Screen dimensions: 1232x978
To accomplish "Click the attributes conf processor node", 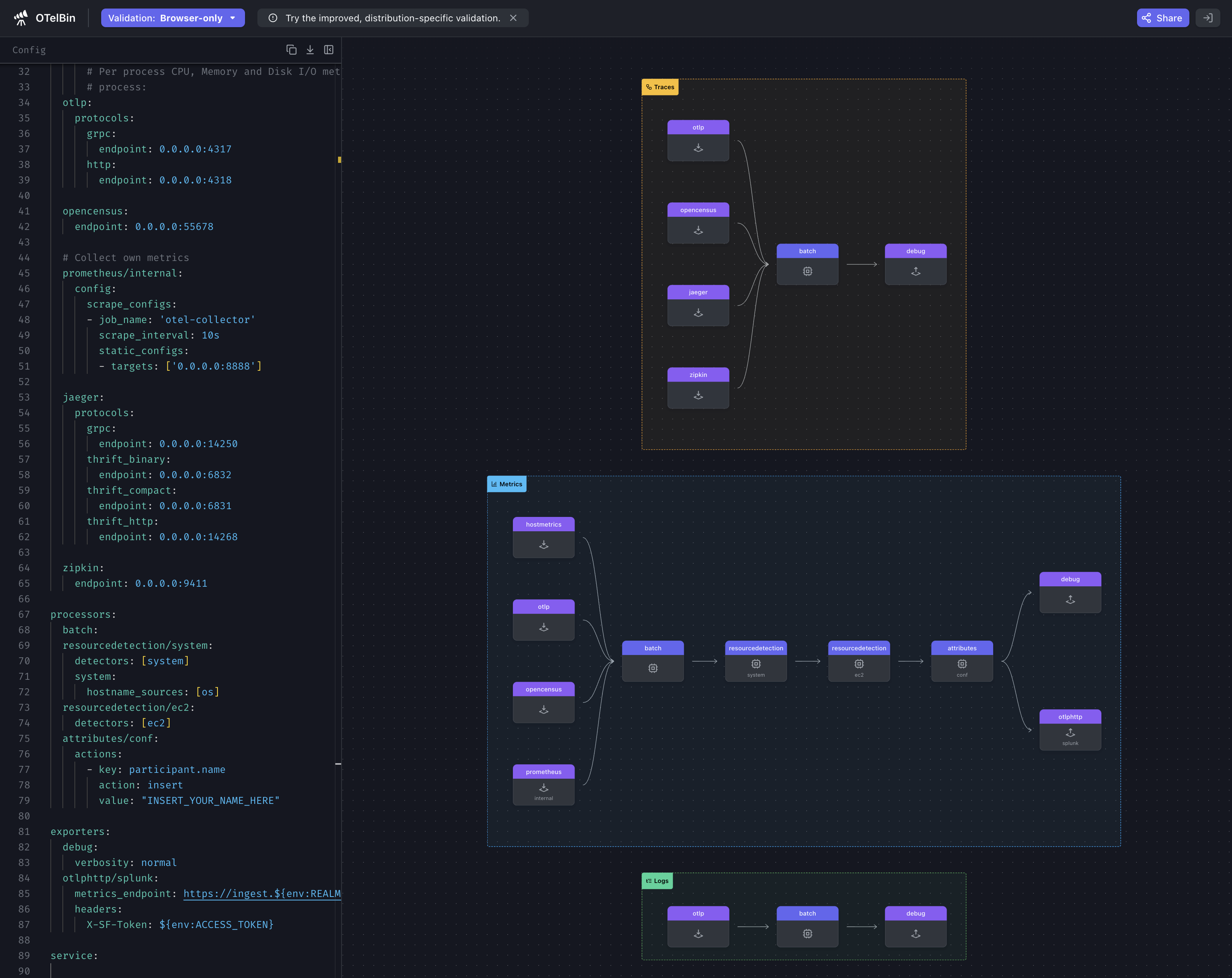I will click(962, 661).
